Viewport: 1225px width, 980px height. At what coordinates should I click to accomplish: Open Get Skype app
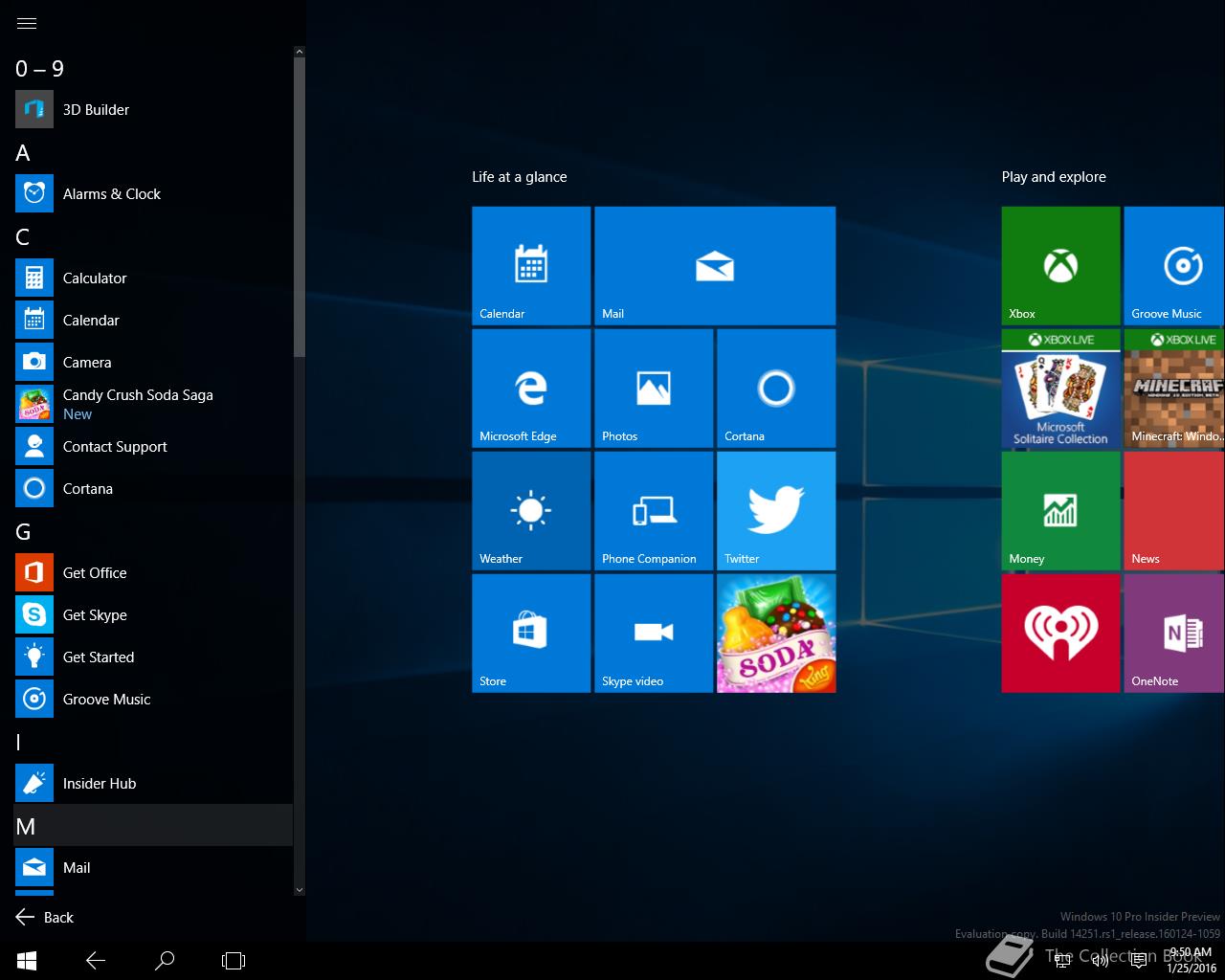tap(153, 614)
